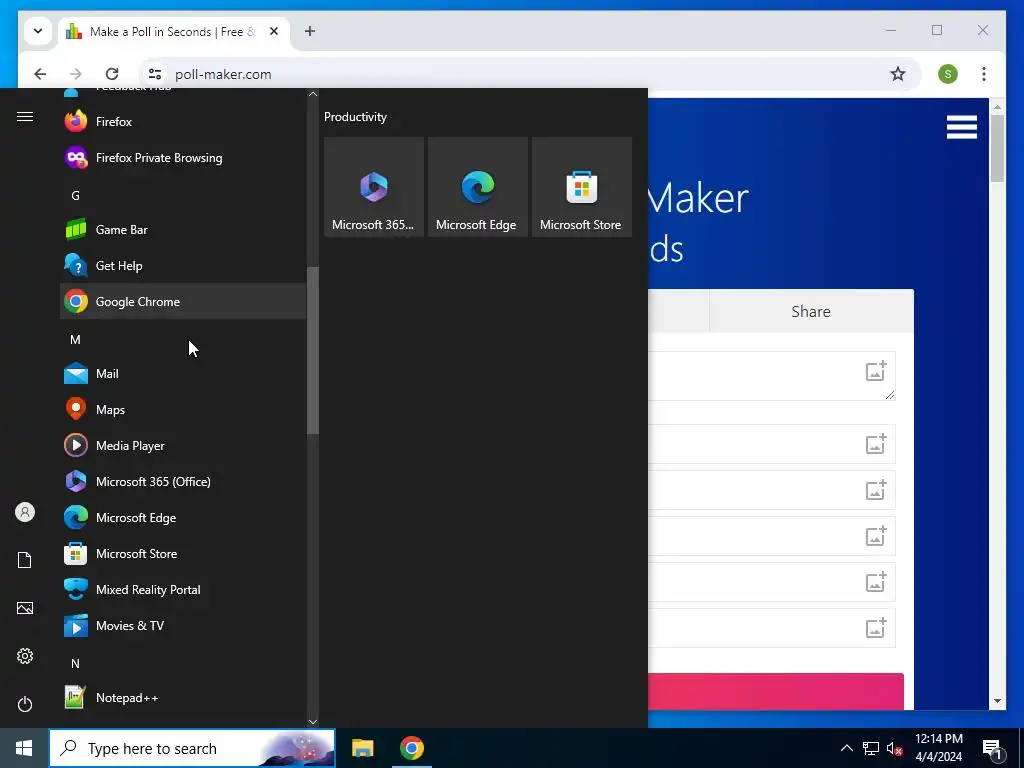Open Get Help app
Screen dimensions: 1024x768
[x=183, y=266]
